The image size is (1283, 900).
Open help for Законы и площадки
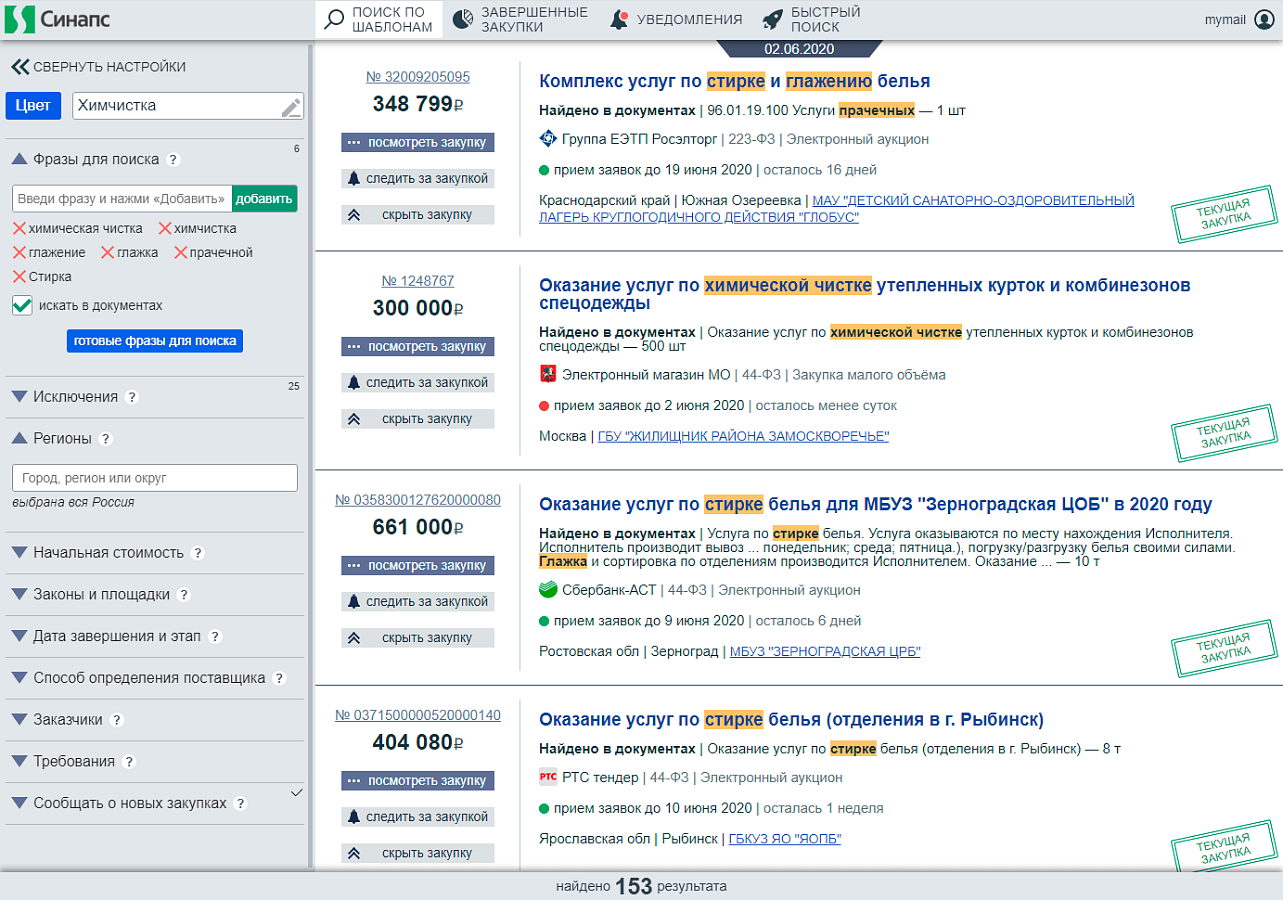(184, 595)
